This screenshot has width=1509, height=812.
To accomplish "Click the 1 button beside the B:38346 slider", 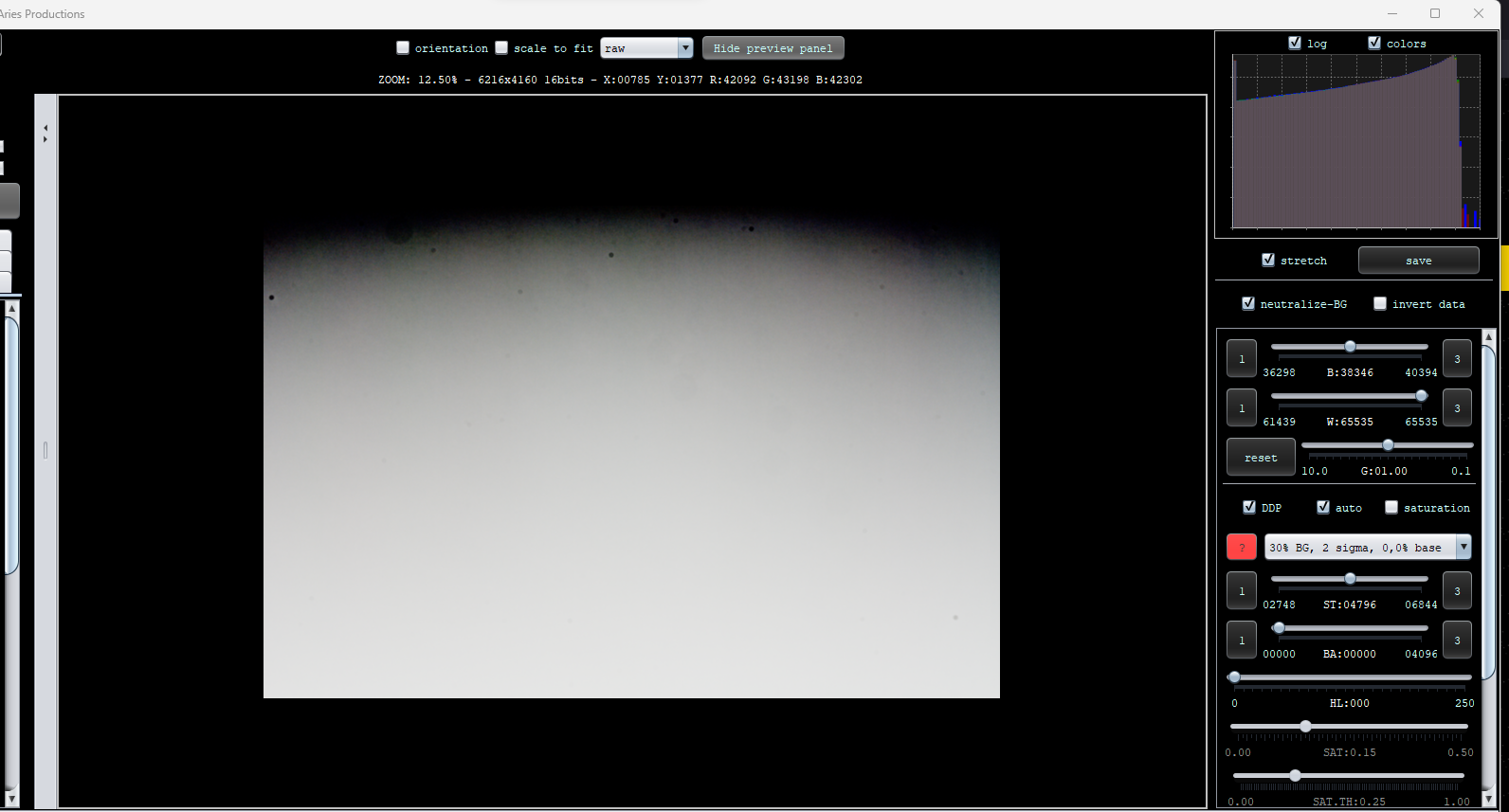I will pyautogui.click(x=1242, y=359).
